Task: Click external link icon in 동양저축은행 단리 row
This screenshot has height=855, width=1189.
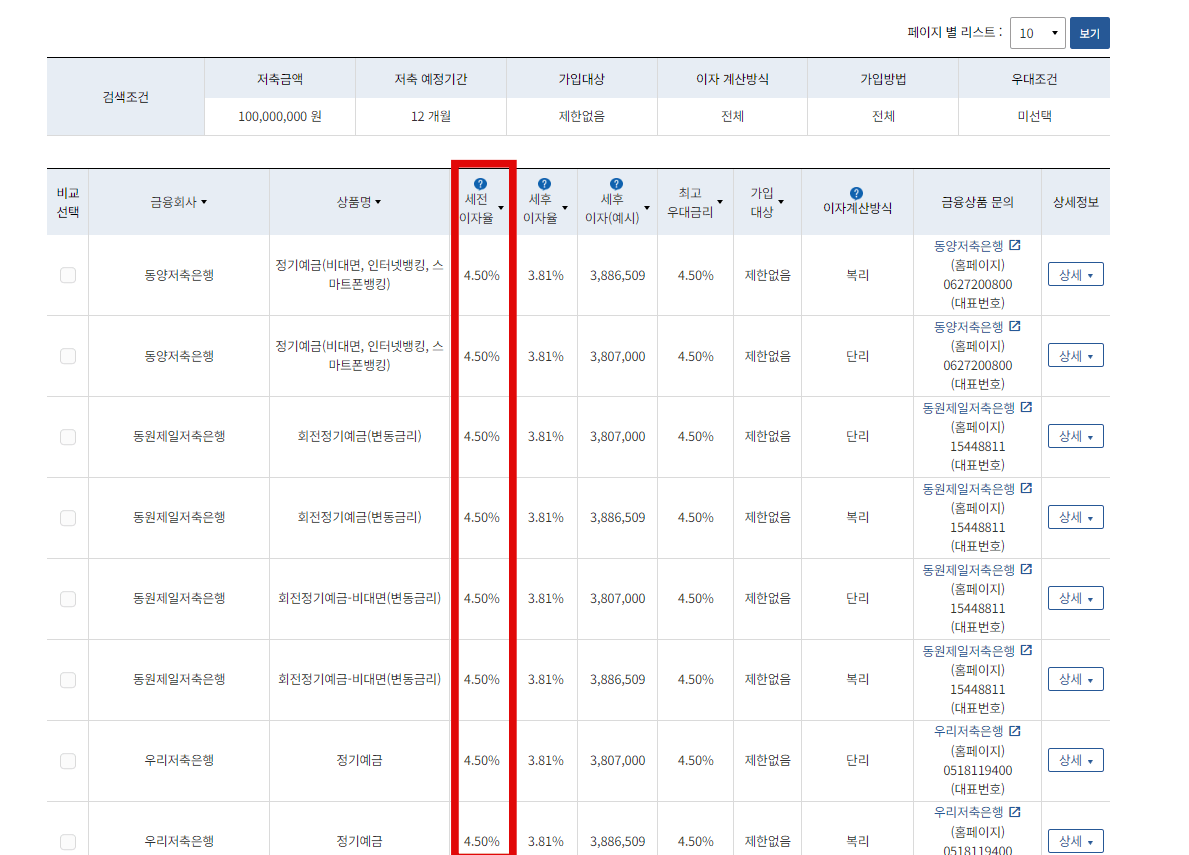Action: click(1015, 326)
